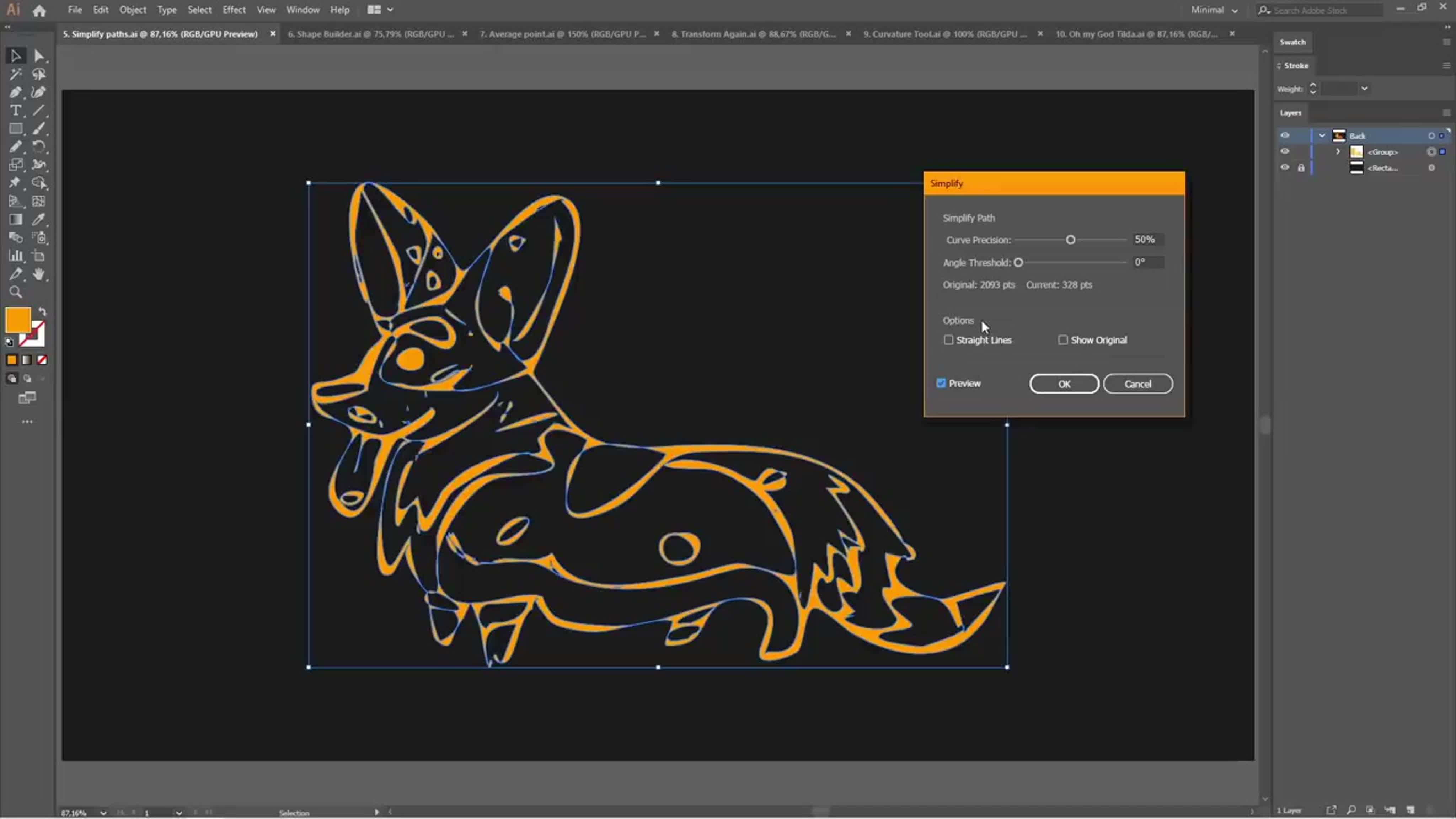1456x819 pixels.
Task: Open the zoom level dropdown
Action: click(x=103, y=813)
